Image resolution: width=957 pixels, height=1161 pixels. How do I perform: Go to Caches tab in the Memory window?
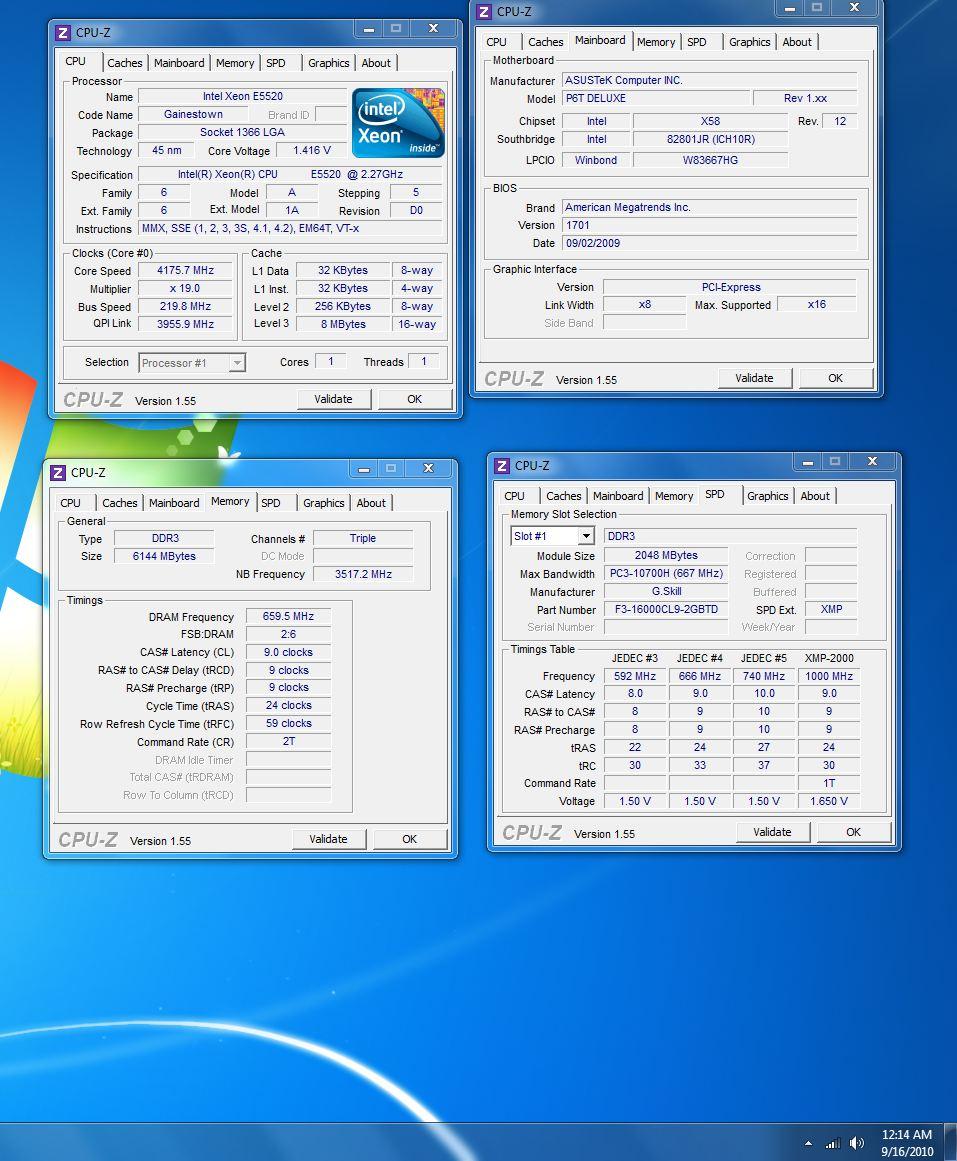click(119, 503)
